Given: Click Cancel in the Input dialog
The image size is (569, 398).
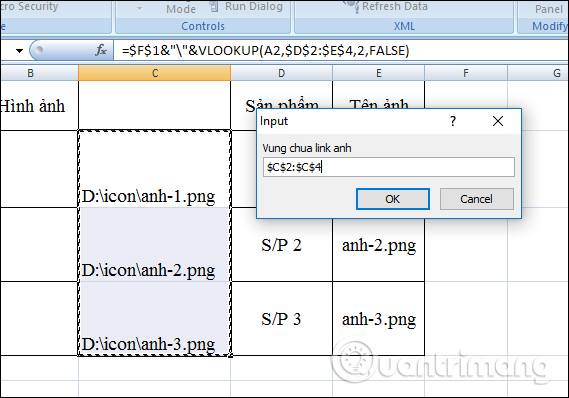Looking at the screenshot, I should [476, 199].
